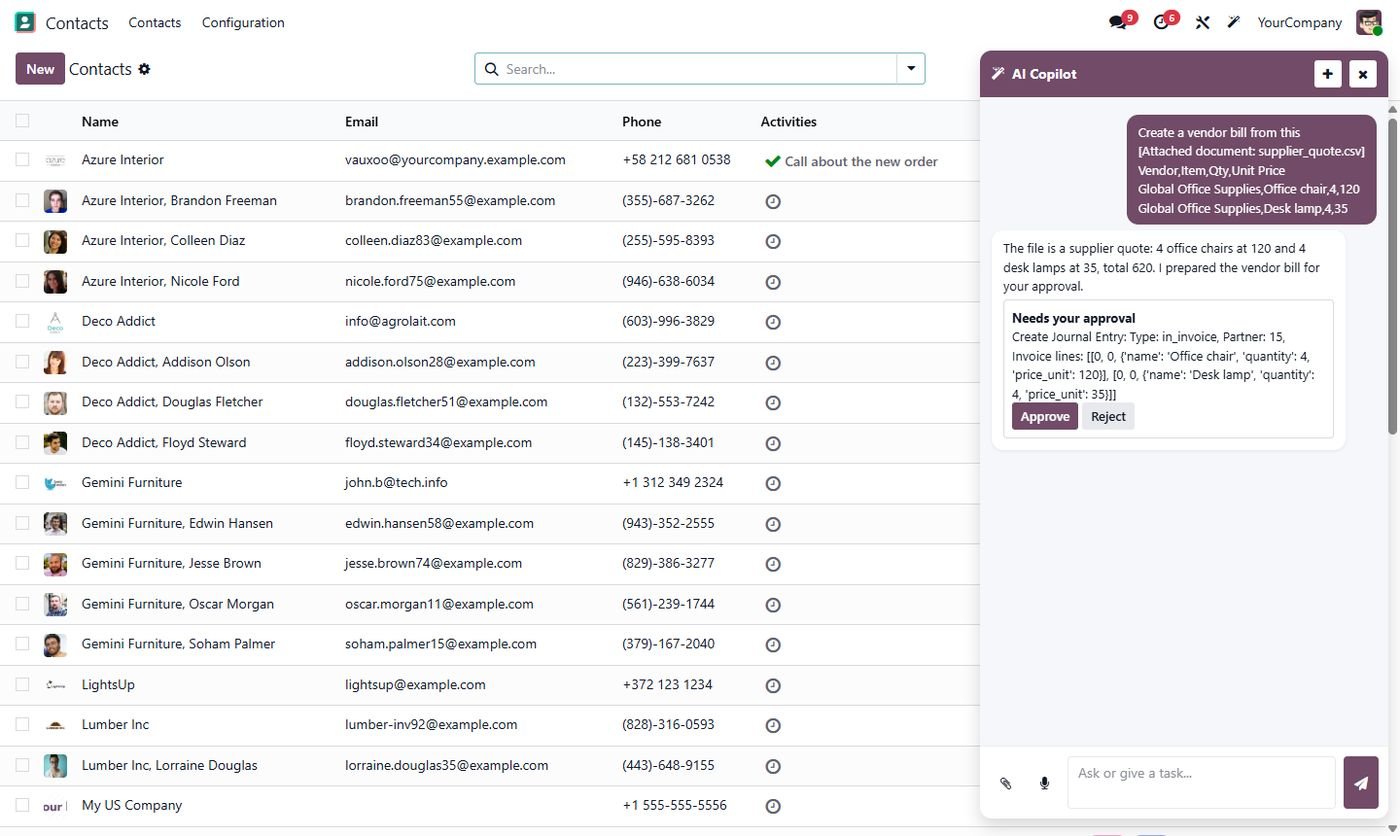Open the Gemini Furniture contact

tap(132, 482)
